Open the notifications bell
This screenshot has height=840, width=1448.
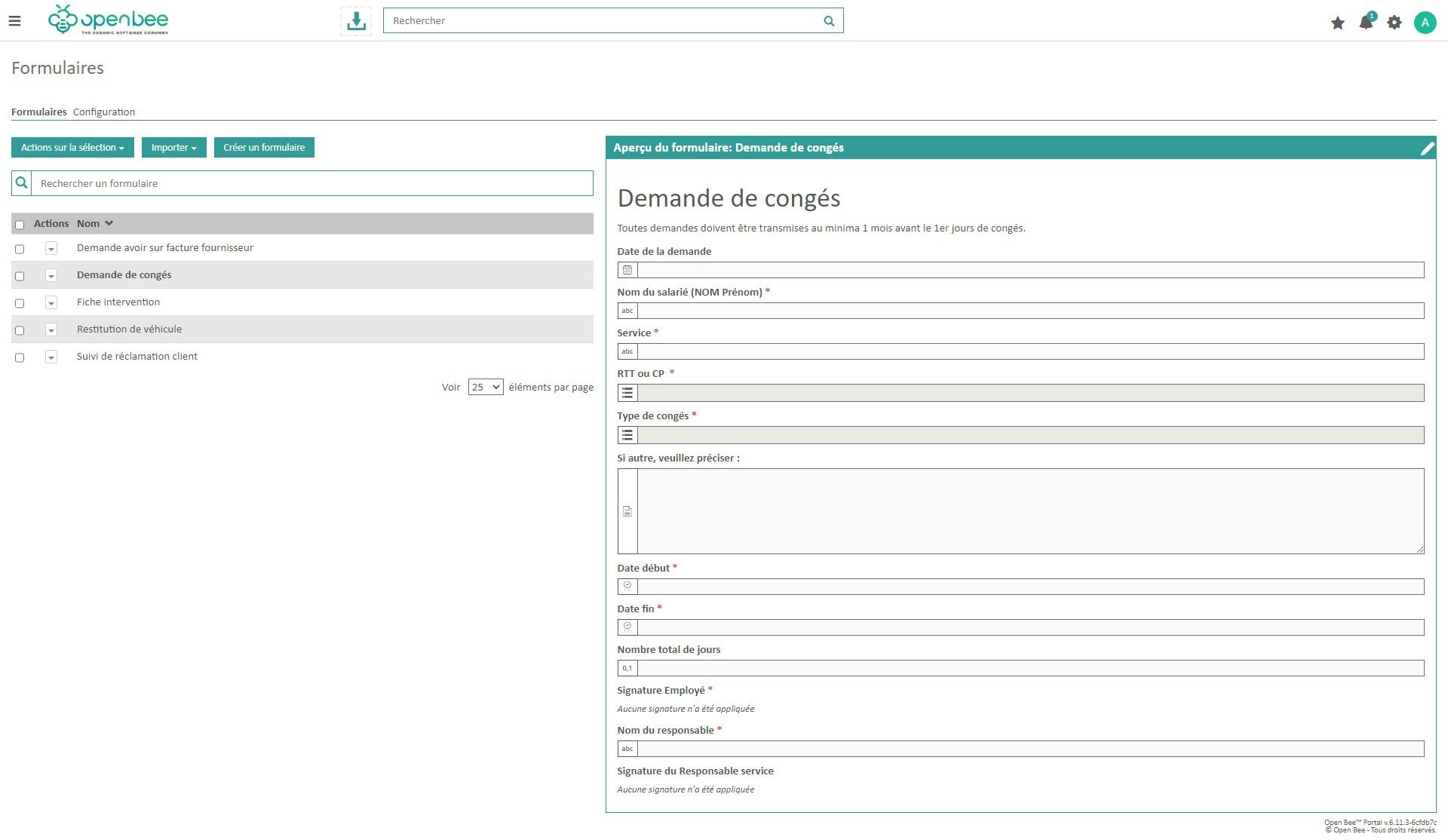(x=1367, y=23)
